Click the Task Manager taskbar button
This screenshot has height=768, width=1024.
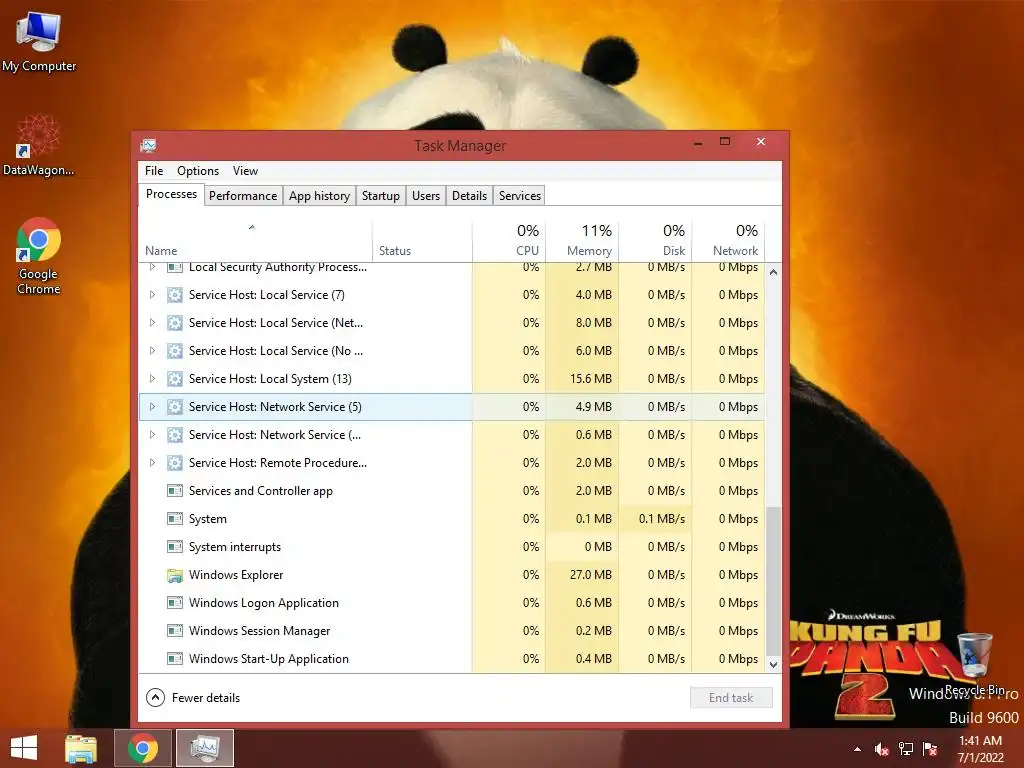pos(204,748)
